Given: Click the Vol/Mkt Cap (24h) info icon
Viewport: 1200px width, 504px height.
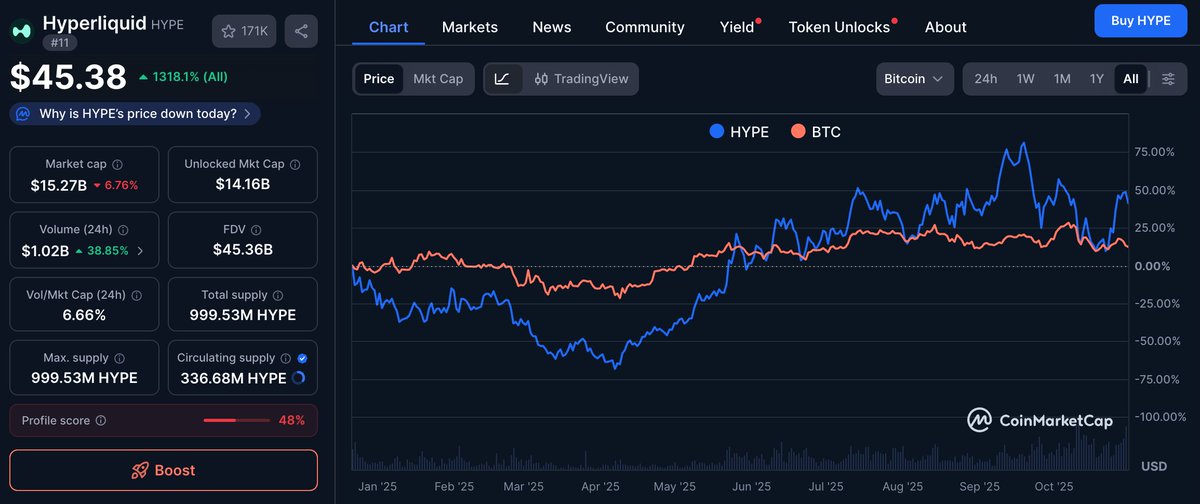Looking at the screenshot, I should pyautogui.click(x=137, y=295).
